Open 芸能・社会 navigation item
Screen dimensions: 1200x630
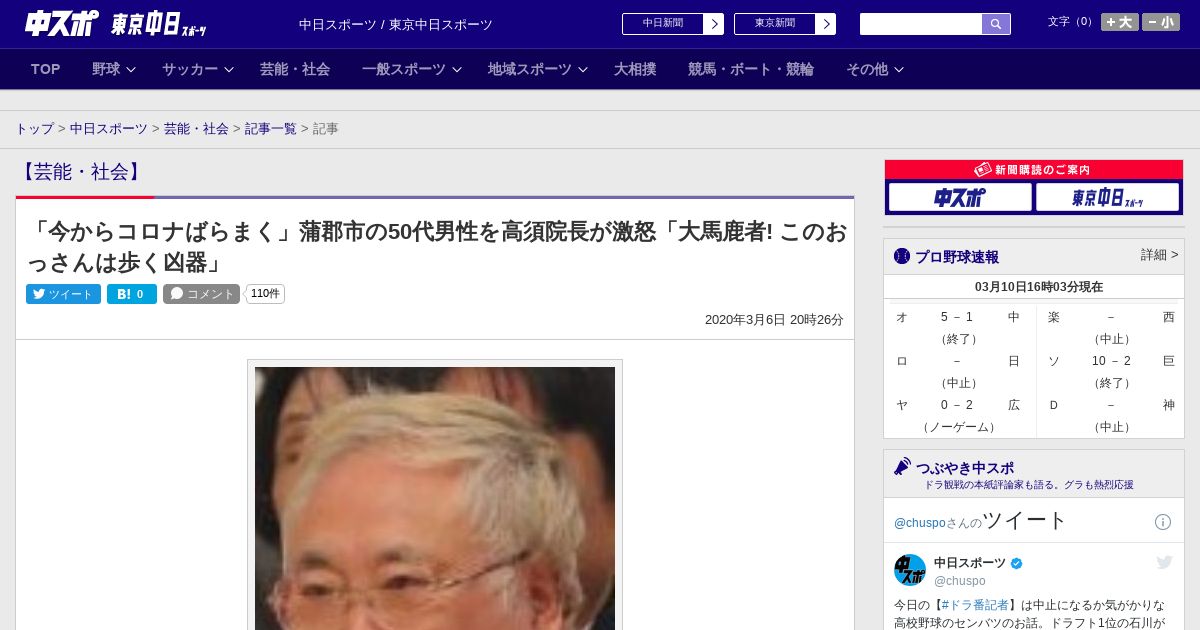tap(295, 69)
